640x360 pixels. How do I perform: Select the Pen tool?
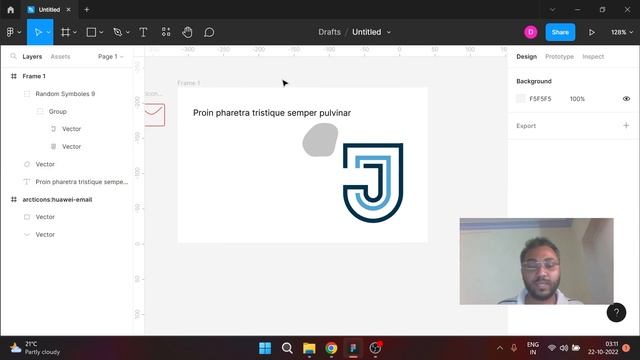(x=118, y=32)
